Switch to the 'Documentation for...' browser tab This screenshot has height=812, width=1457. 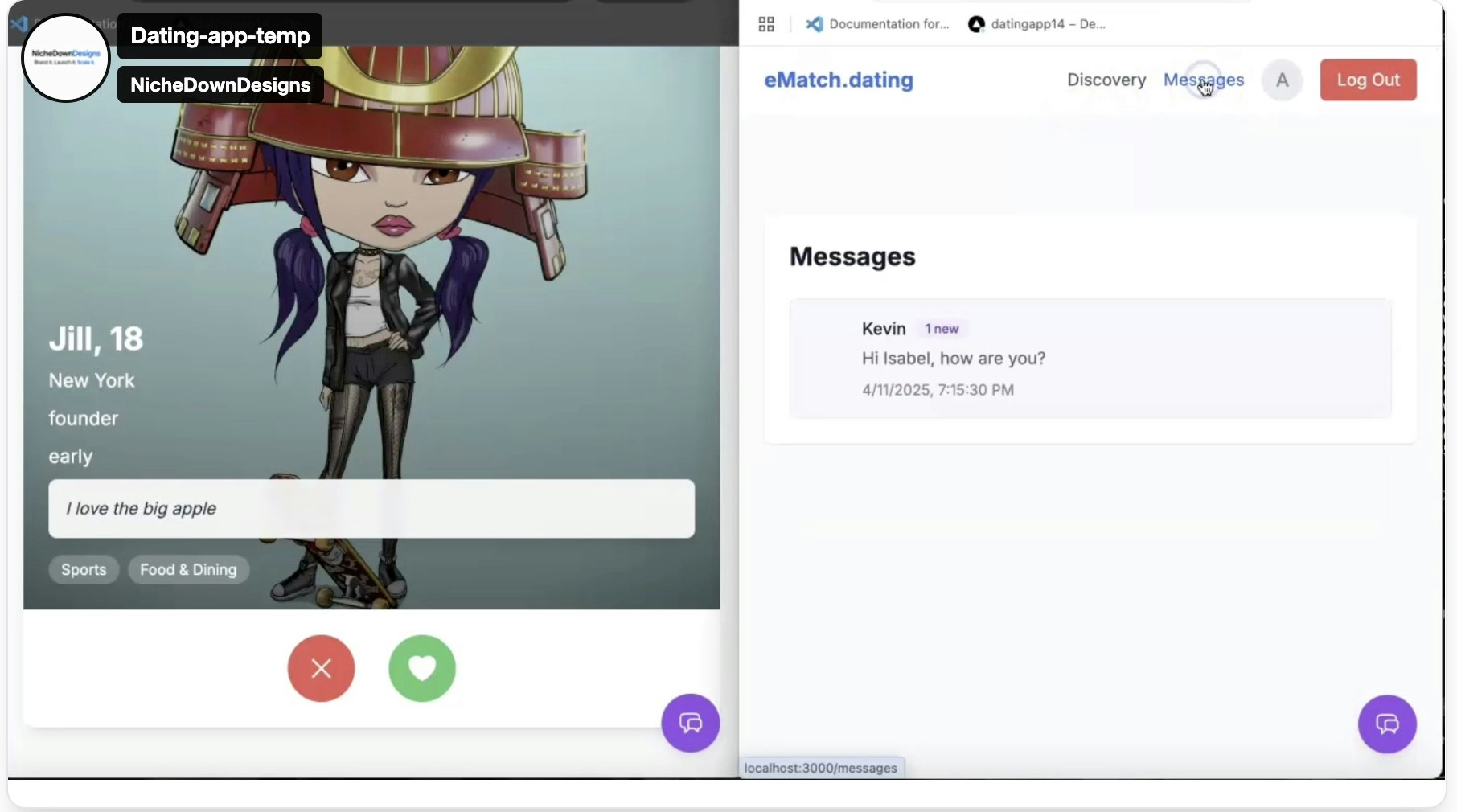[x=889, y=24]
